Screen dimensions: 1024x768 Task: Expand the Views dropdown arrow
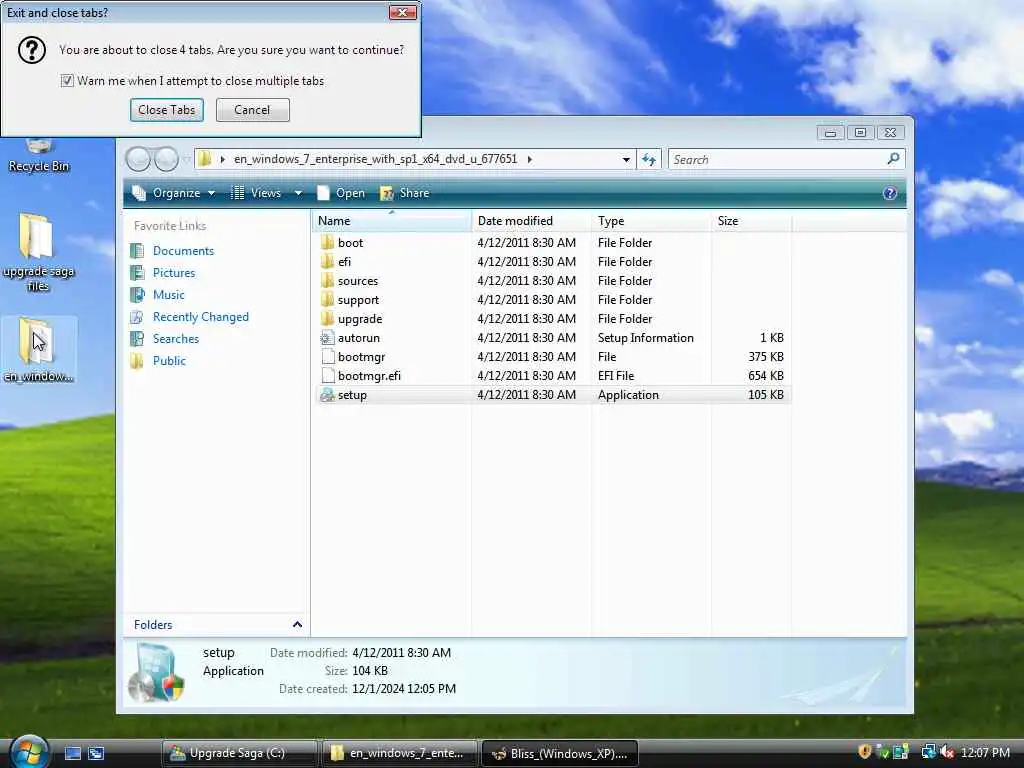(x=298, y=193)
